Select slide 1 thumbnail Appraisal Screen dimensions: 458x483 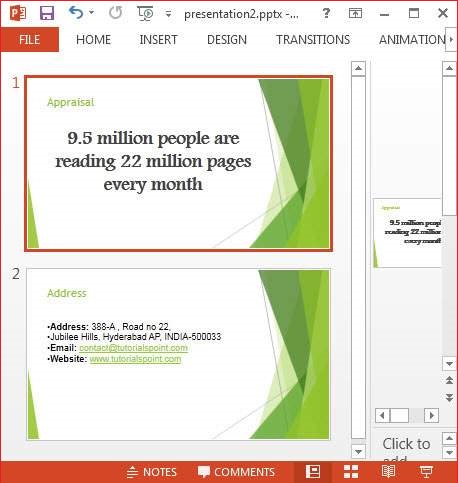(x=178, y=163)
